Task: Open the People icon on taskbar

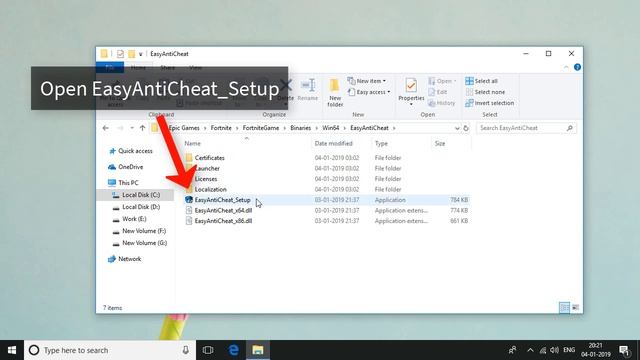Action: [x=512, y=350]
